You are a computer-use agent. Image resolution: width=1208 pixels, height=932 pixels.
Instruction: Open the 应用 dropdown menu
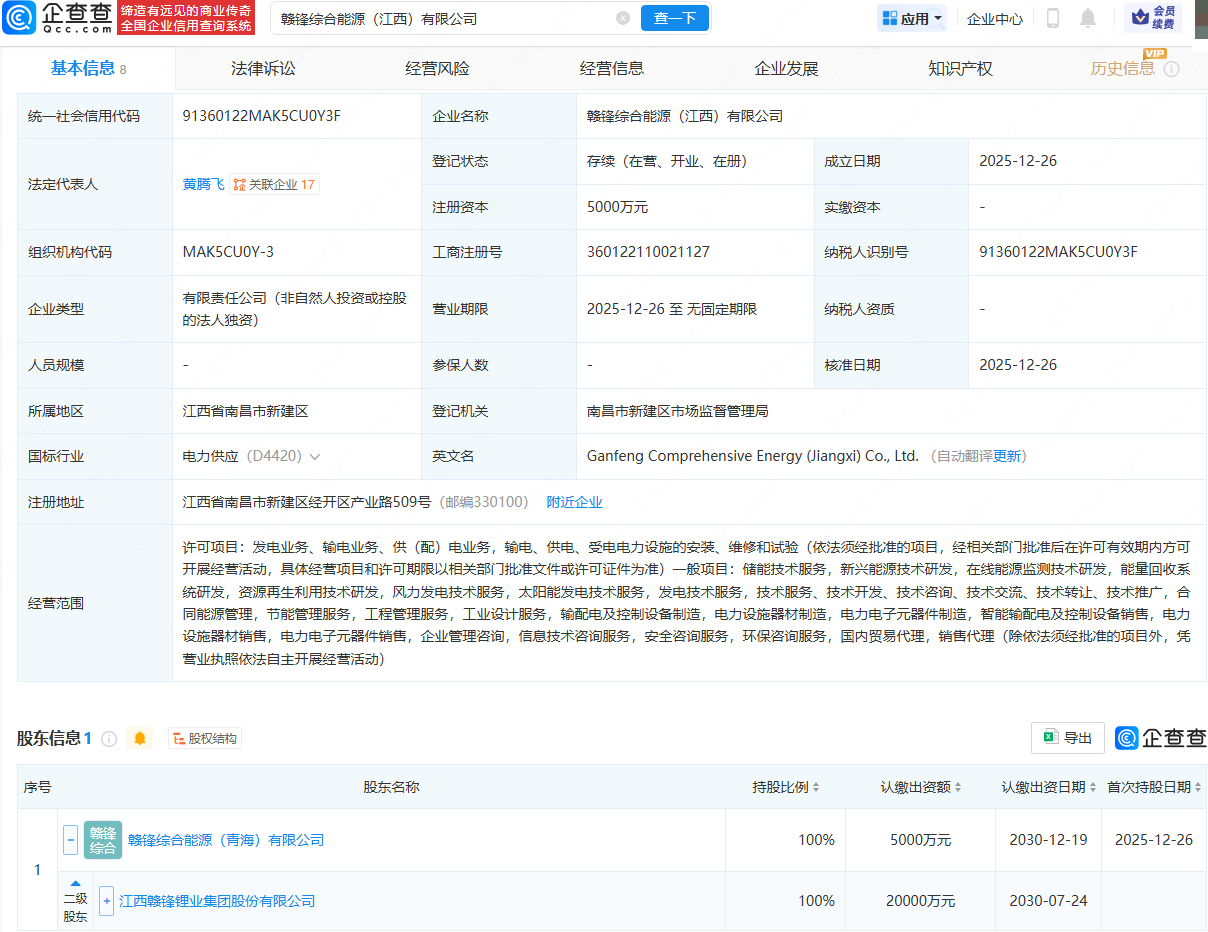coord(911,18)
